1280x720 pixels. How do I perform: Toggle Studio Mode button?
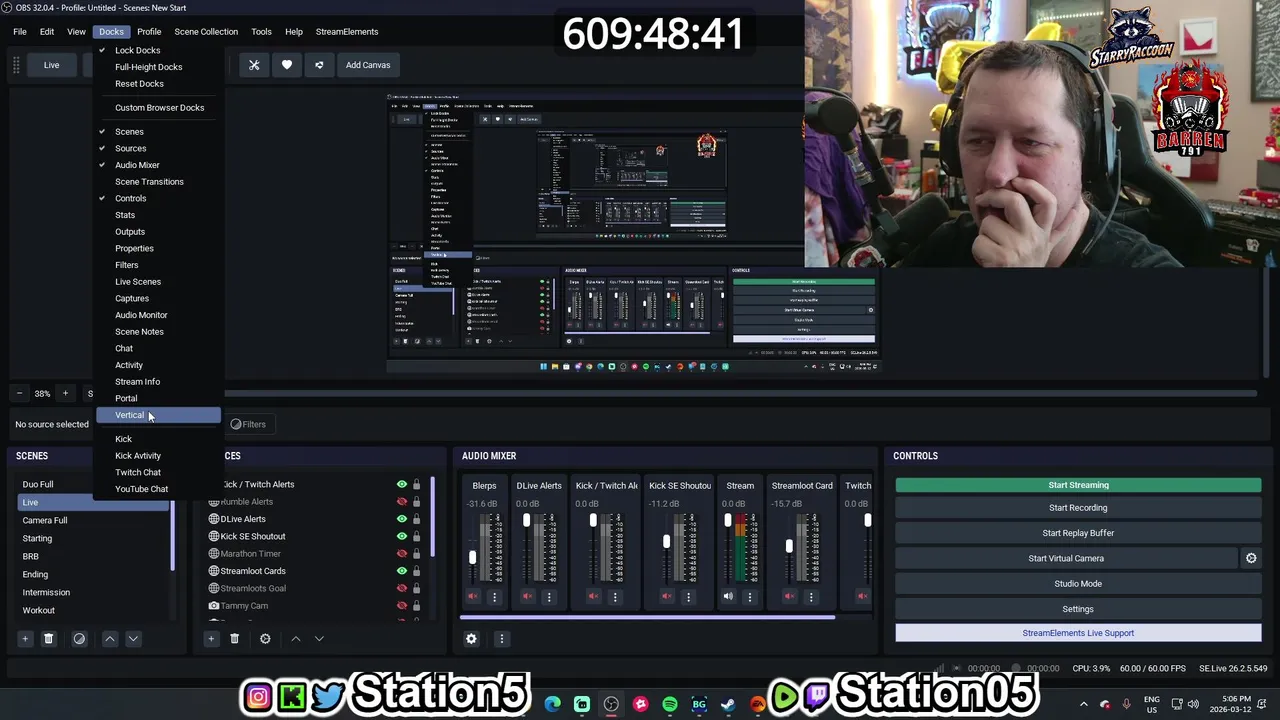coord(1078,584)
